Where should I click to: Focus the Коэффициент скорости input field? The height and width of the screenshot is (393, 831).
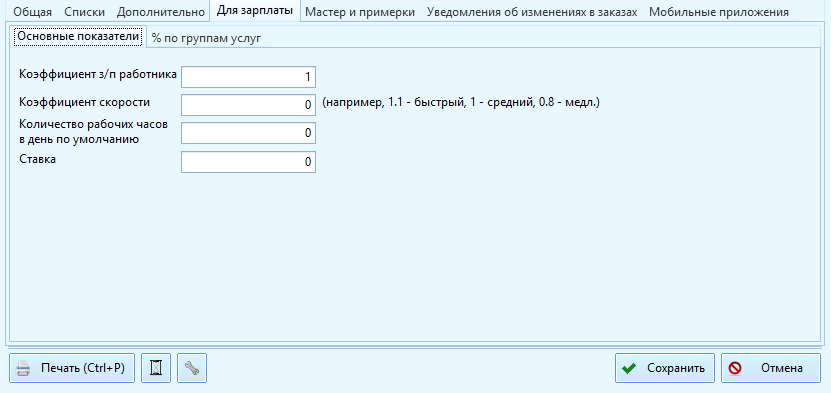[249, 105]
